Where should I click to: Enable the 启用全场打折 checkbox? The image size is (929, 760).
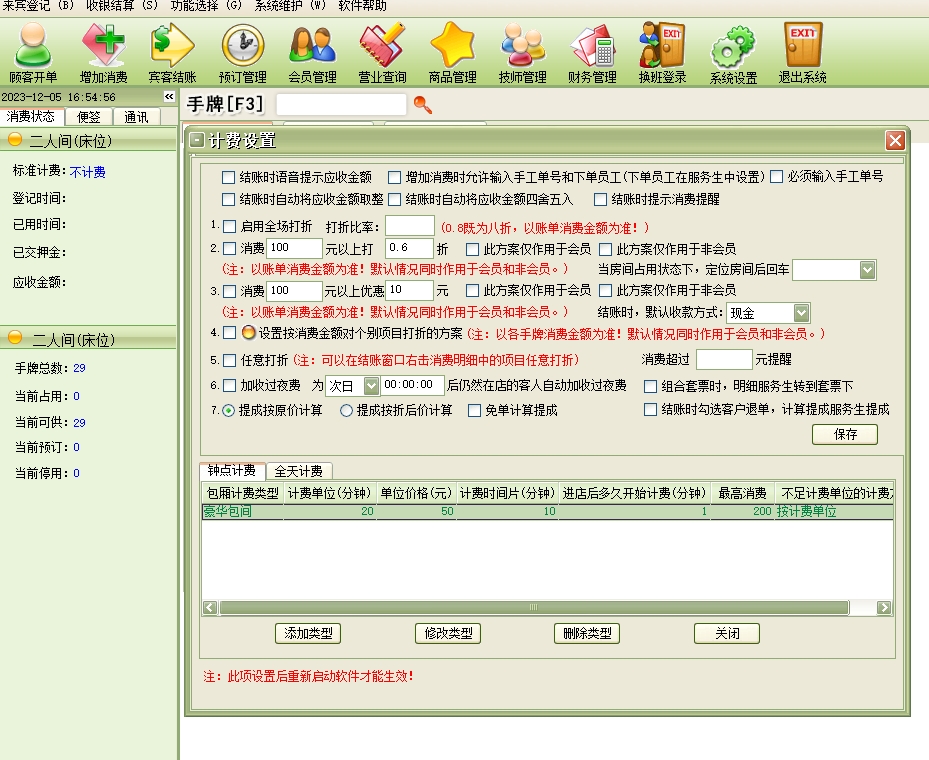click(x=229, y=226)
